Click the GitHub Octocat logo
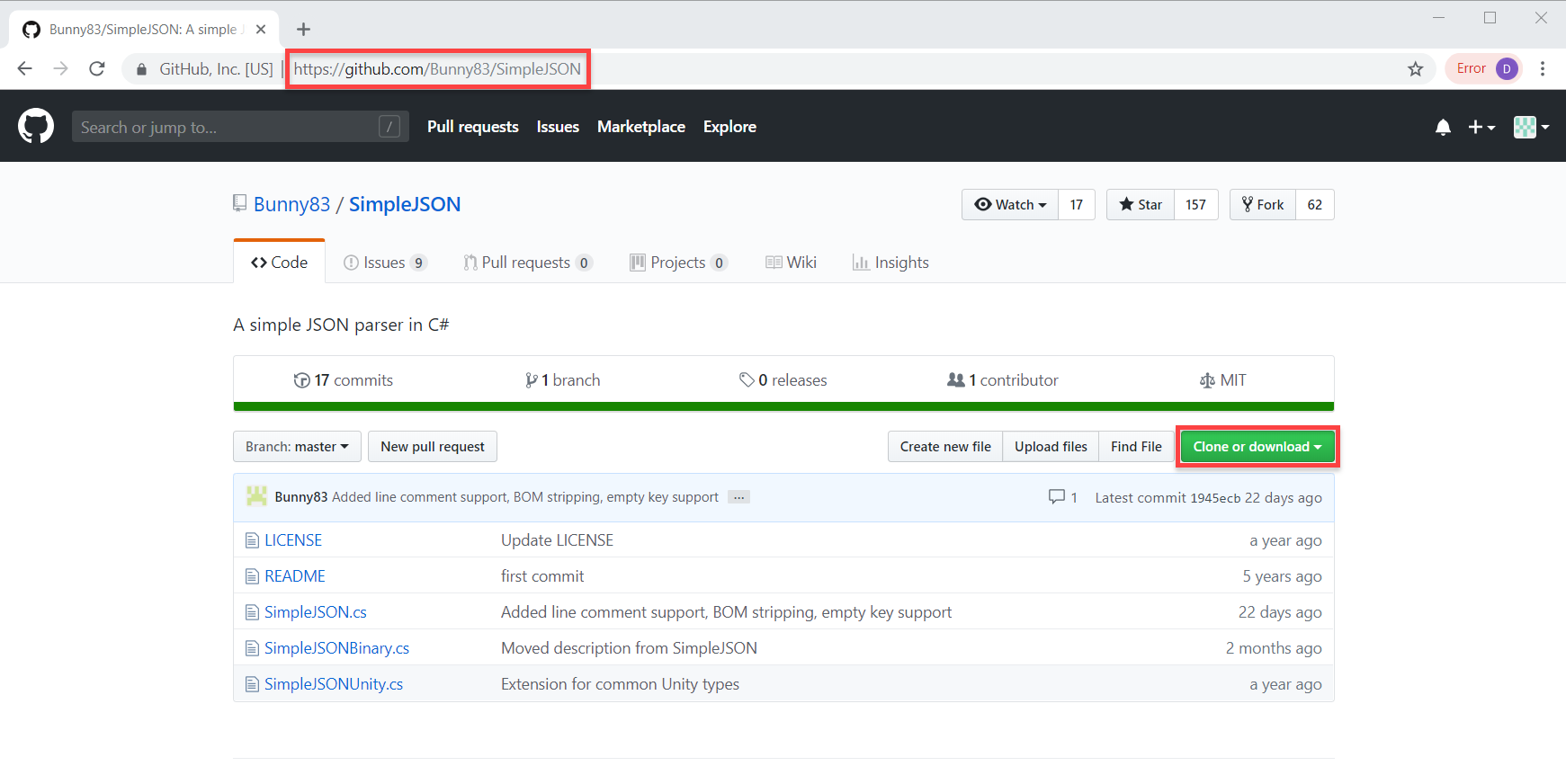 click(36, 126)
